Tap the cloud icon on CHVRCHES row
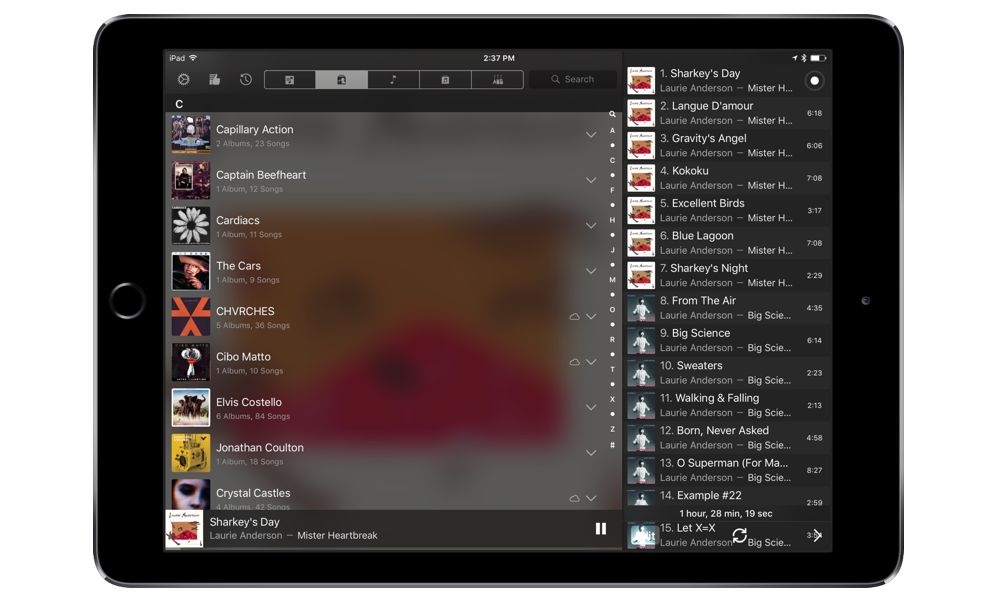The width and height of the screenshot is (1000, 605). tap(574, 316)
